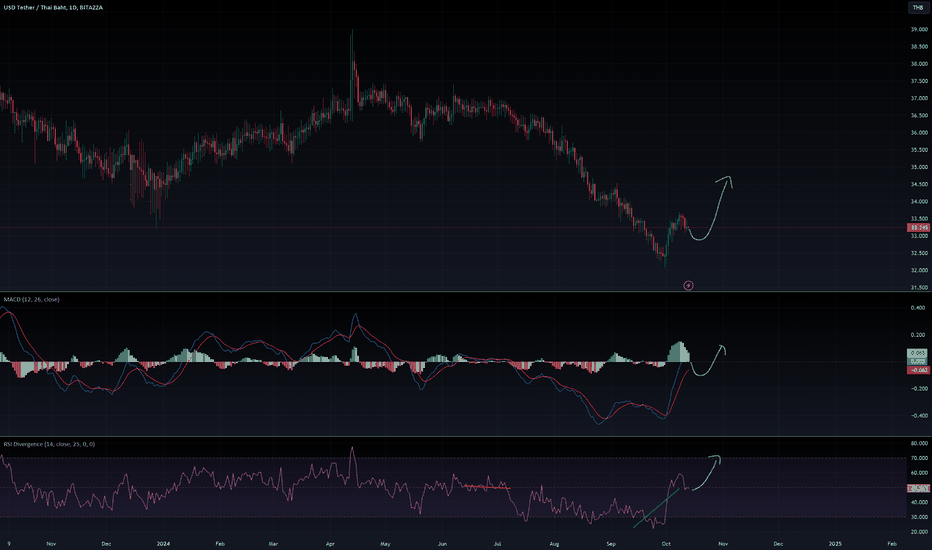Viewport: 932px width, 550px height.
Task: Click the 35.000 price axis label
Action: (x=919, y=167)
